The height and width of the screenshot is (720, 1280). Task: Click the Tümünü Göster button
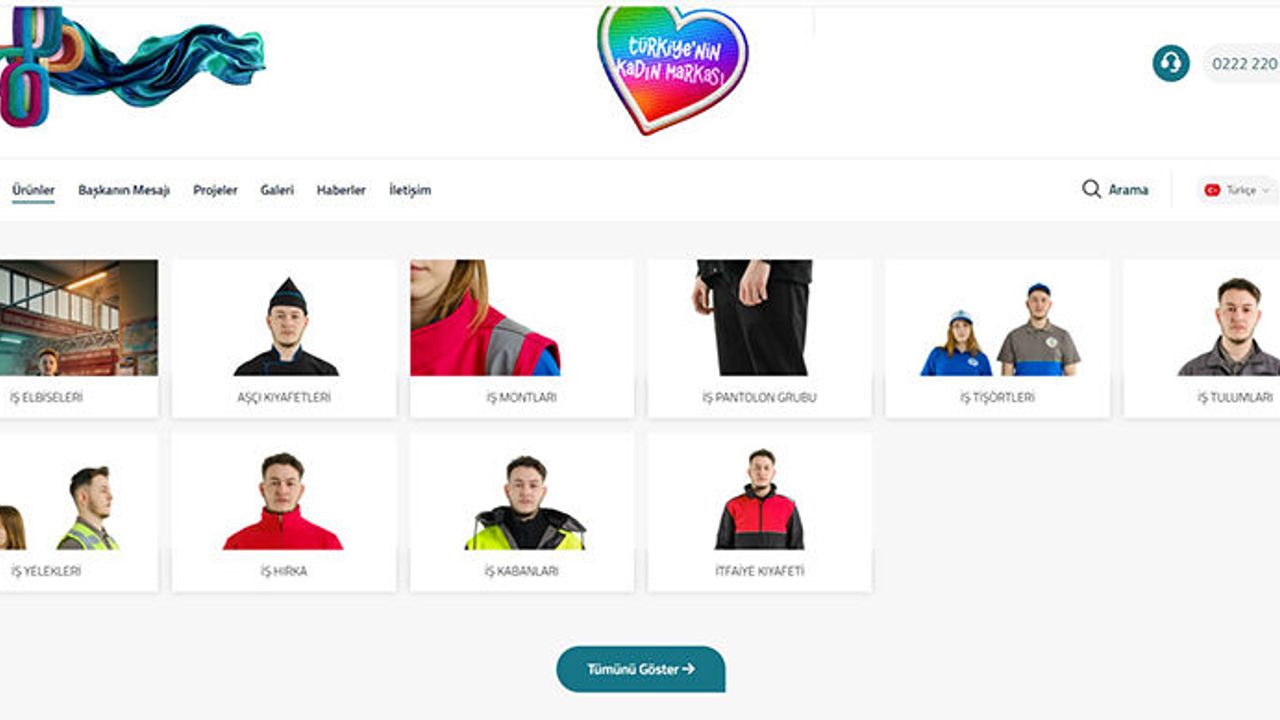[640, 669]
